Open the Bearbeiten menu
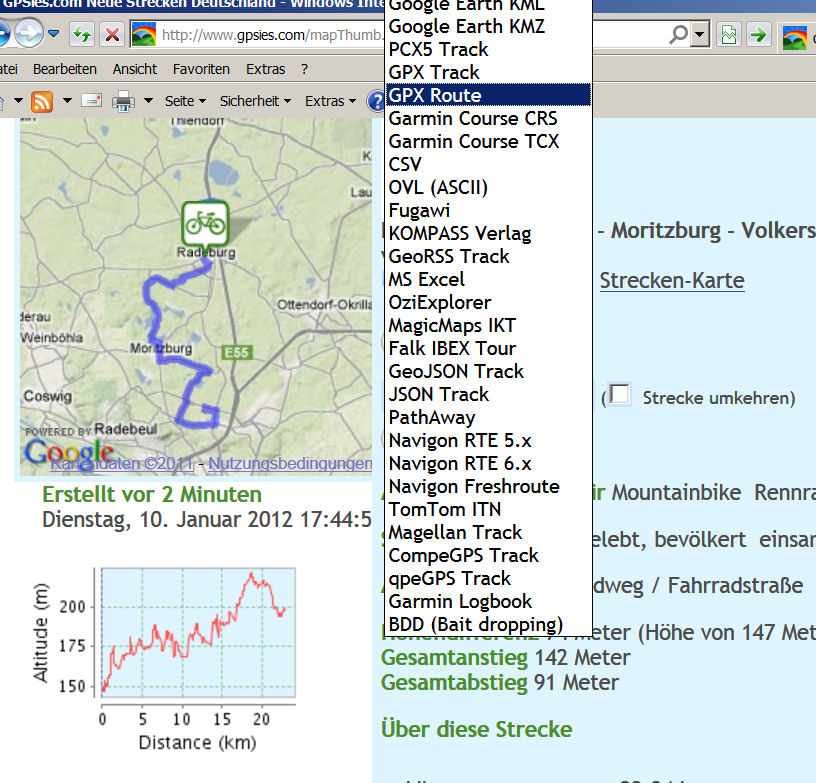 pos(65,69)
